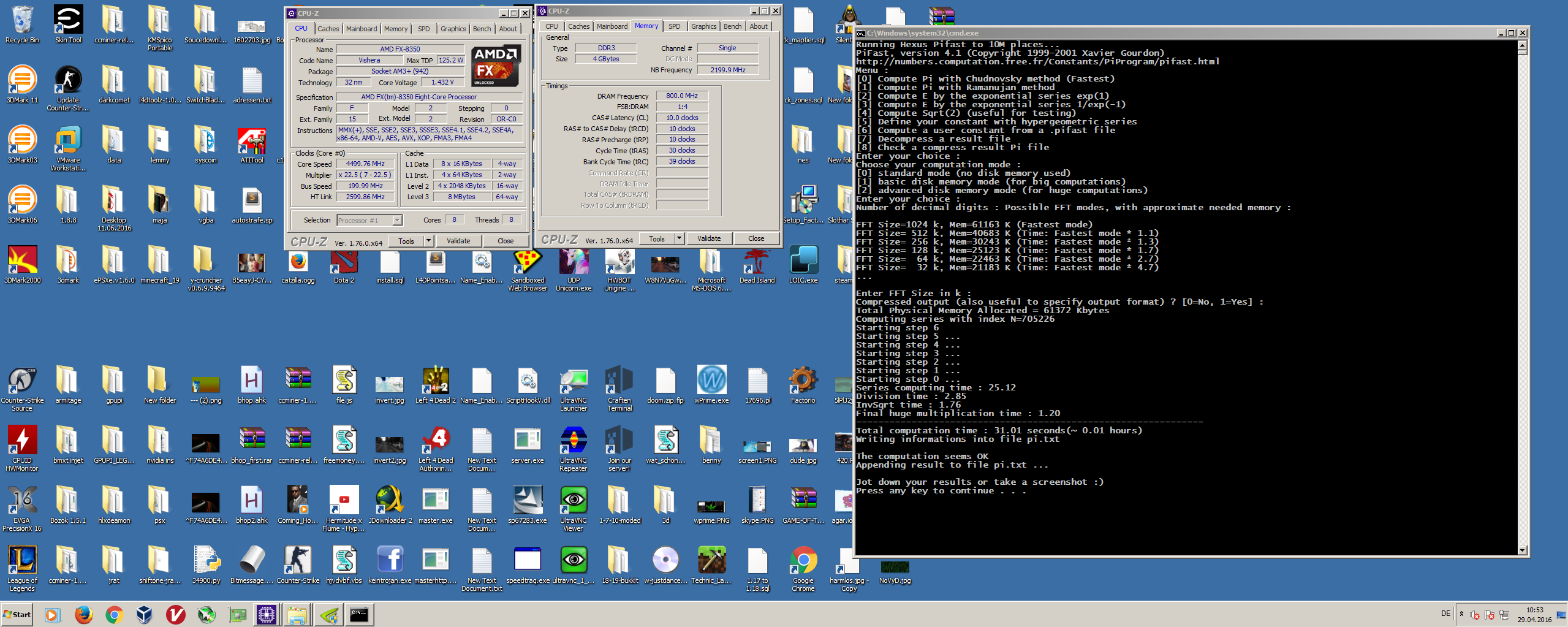Open the Recycle Bin desktop icon
The height and width of the screenshot is (627, 1568).
[22, 25]
